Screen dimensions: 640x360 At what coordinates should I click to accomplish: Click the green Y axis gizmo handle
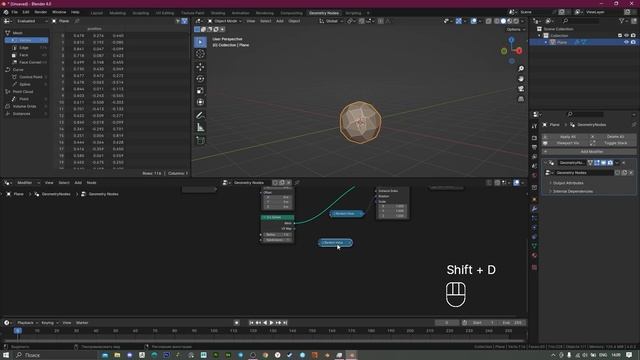click(x=504, y=51)
